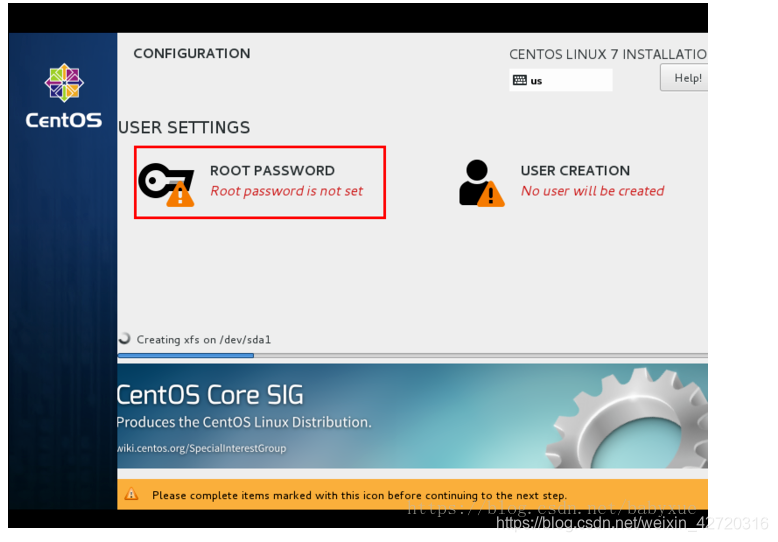Click the user creation person icon
Image resolution: width=778 pixels, height=542 pixels.
481,183
